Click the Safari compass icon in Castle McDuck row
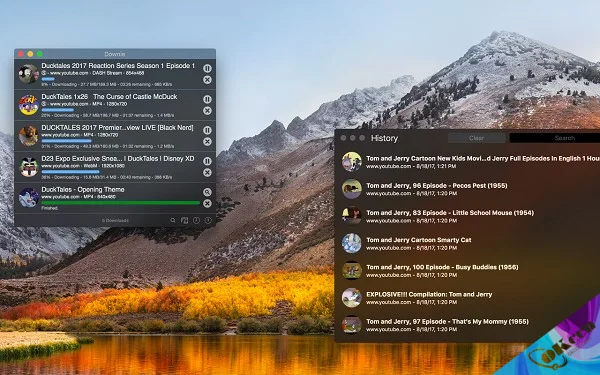 (x=44, y=104)
